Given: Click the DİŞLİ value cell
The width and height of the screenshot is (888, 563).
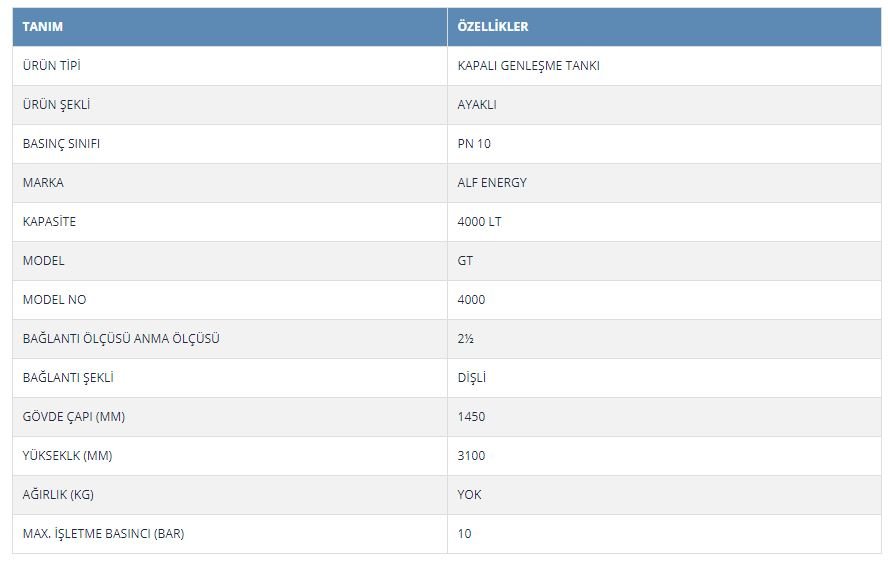Looking at the screenshot, I should click(x=664, y=378).
